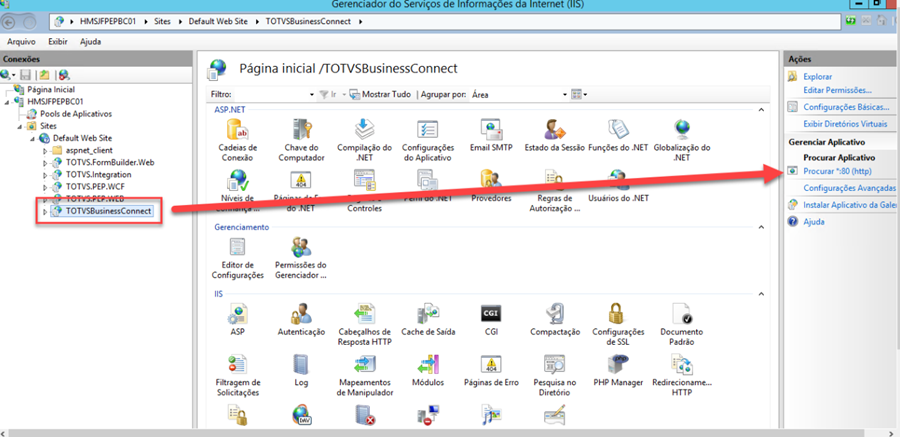Open Cadeias de Conexão feature

tap(238, 140)
